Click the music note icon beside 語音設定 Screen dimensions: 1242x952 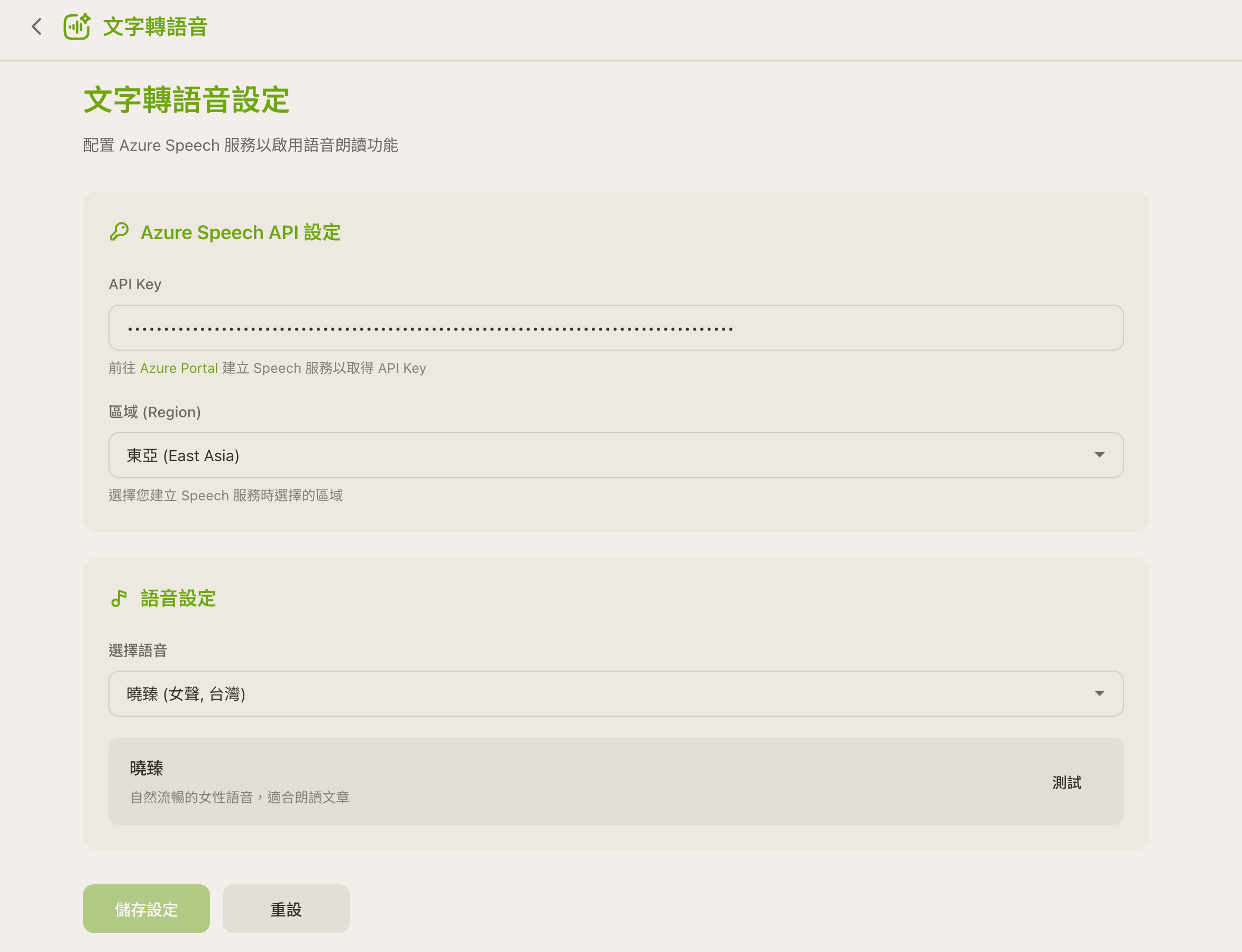(119, 598)
